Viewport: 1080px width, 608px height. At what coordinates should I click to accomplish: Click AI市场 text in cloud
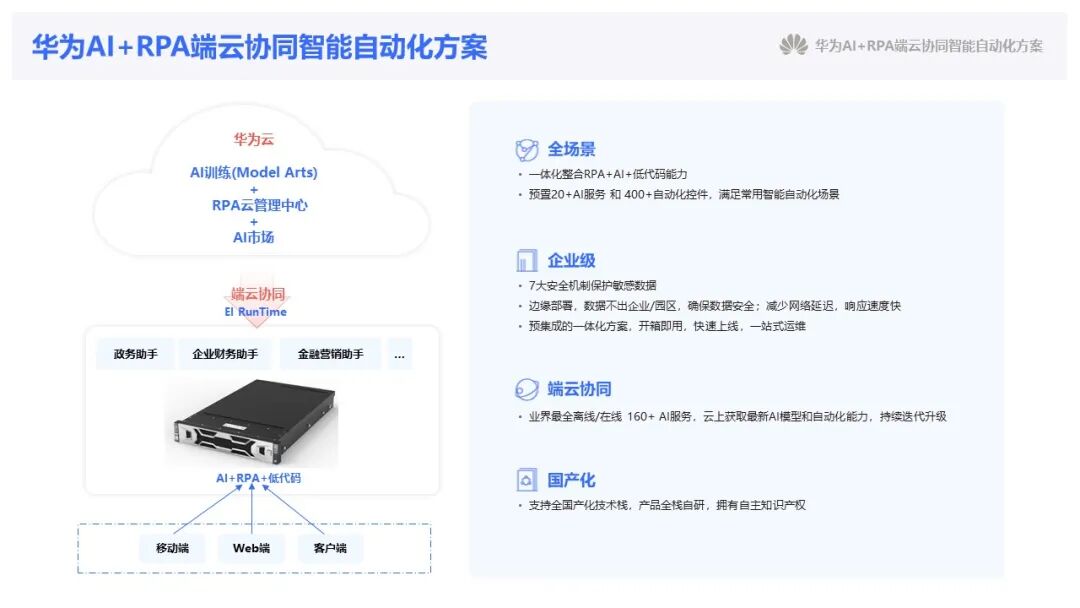tap(253, 238)
